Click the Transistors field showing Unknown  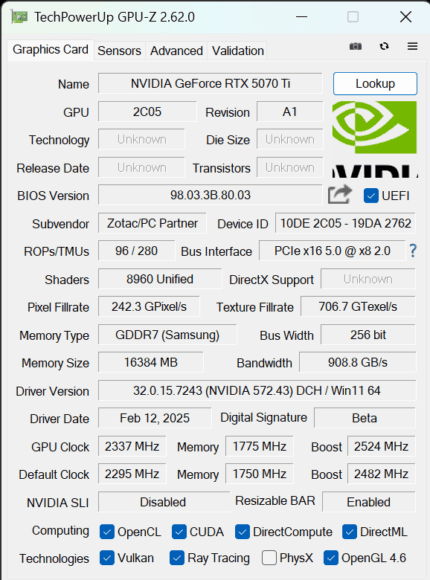[x=290, y=168]
